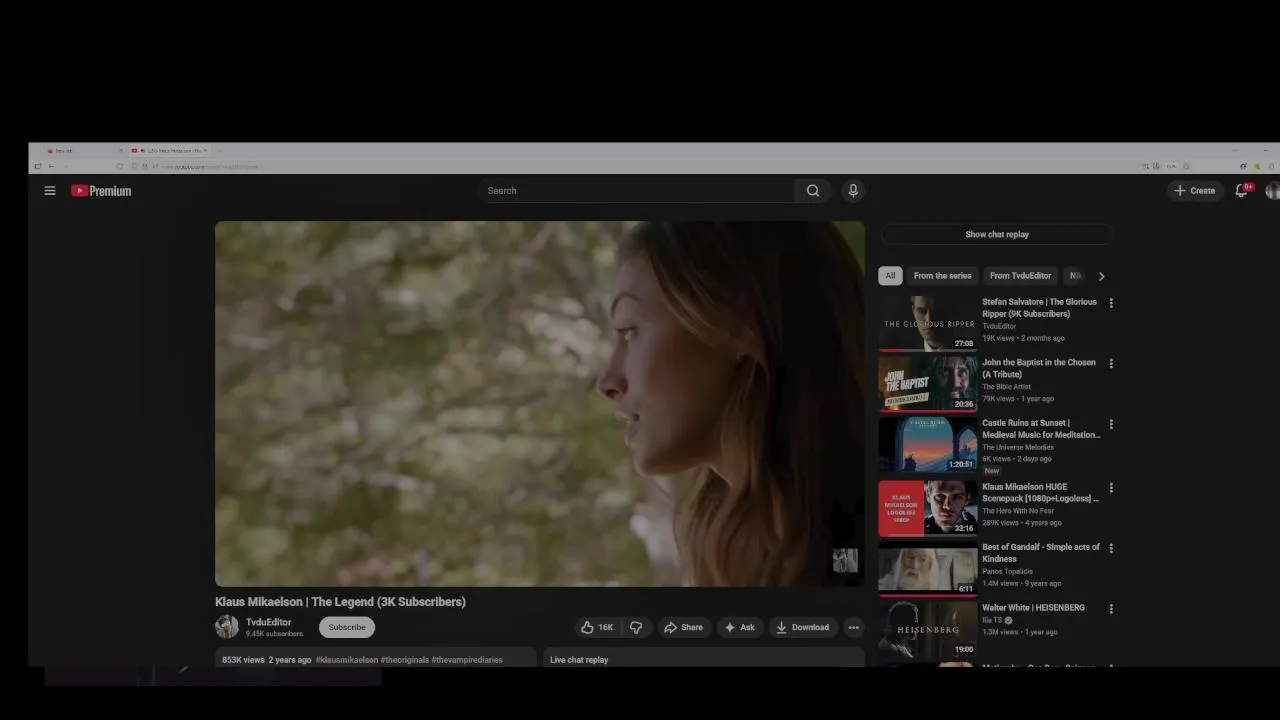Viewport: 1280px width, 720px height.
Task: Click The Universe Melodies channel name
Action: pos(1018,447)
